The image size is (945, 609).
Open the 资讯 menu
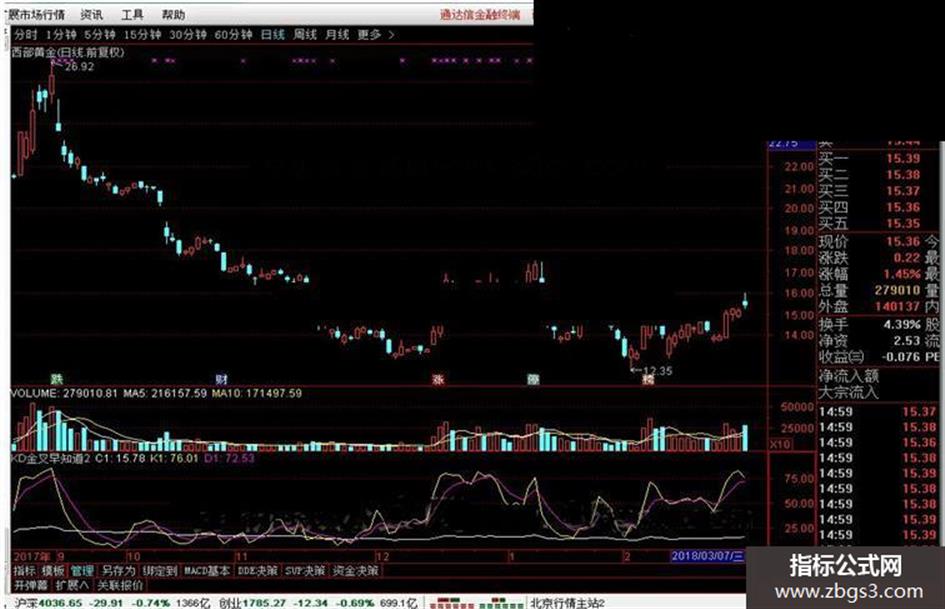tap(91, 14)
